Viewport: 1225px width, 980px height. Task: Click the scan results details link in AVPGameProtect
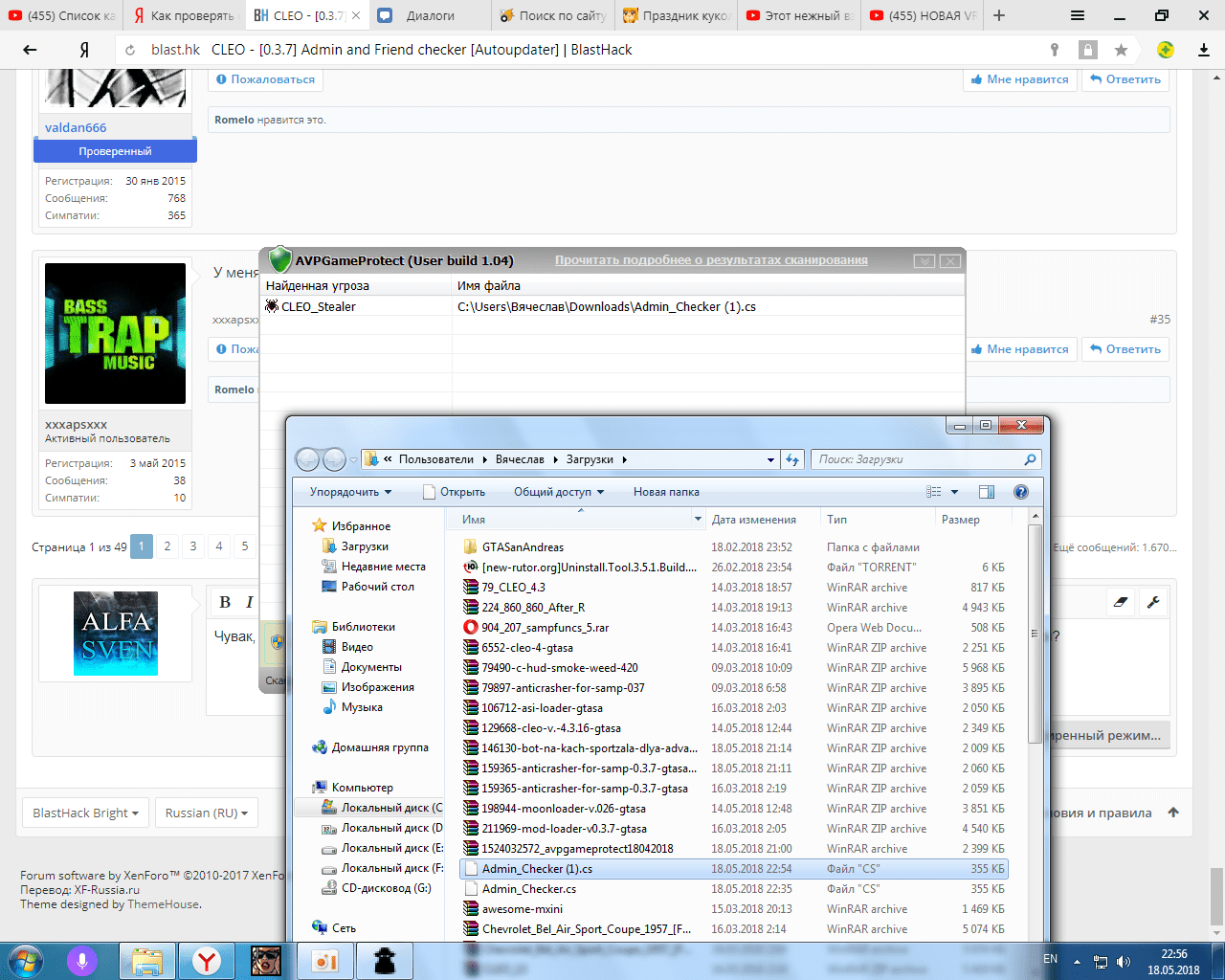tap(711, 260)
